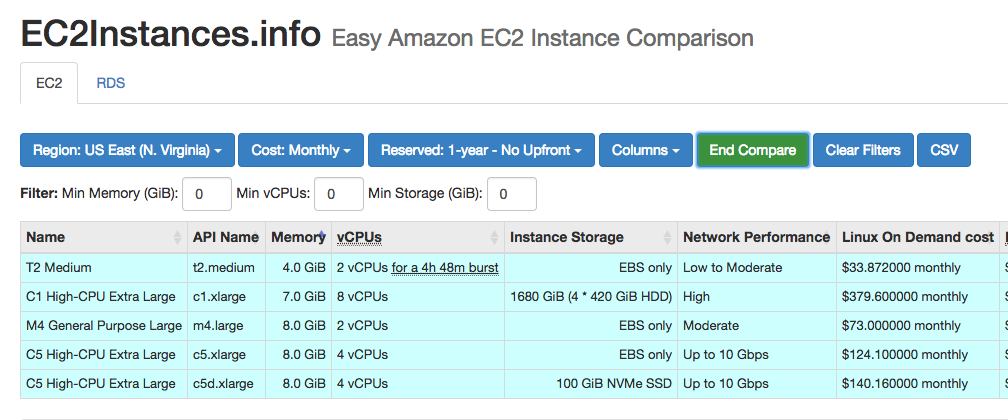
Task: Click the 8 vCPUs cell
Action: click(418, 297)
